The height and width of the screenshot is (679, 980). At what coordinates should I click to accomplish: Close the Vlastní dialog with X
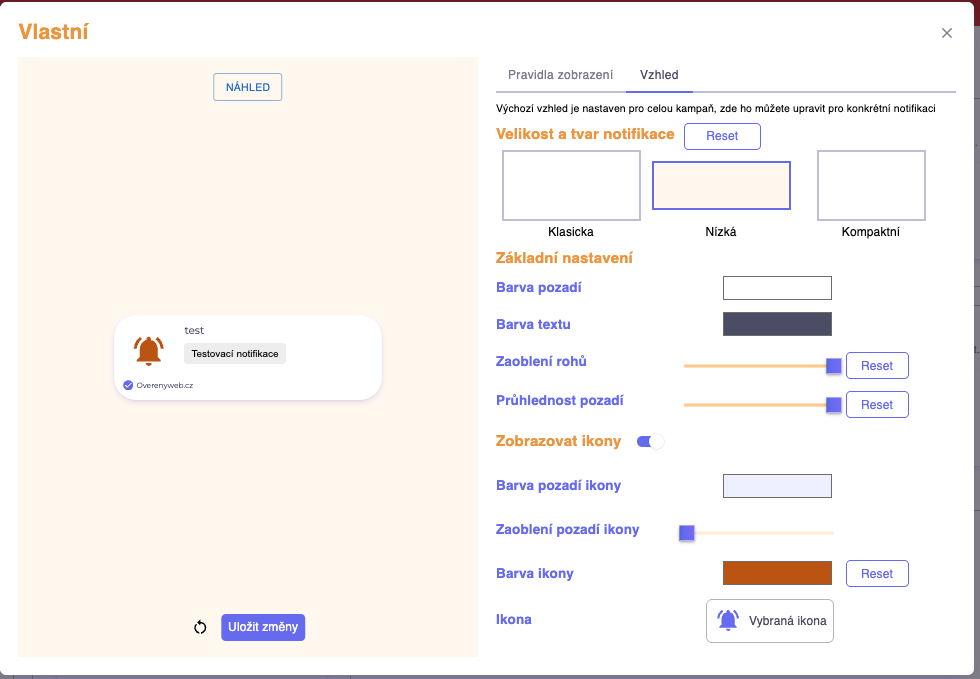click(x=946, y=33)
